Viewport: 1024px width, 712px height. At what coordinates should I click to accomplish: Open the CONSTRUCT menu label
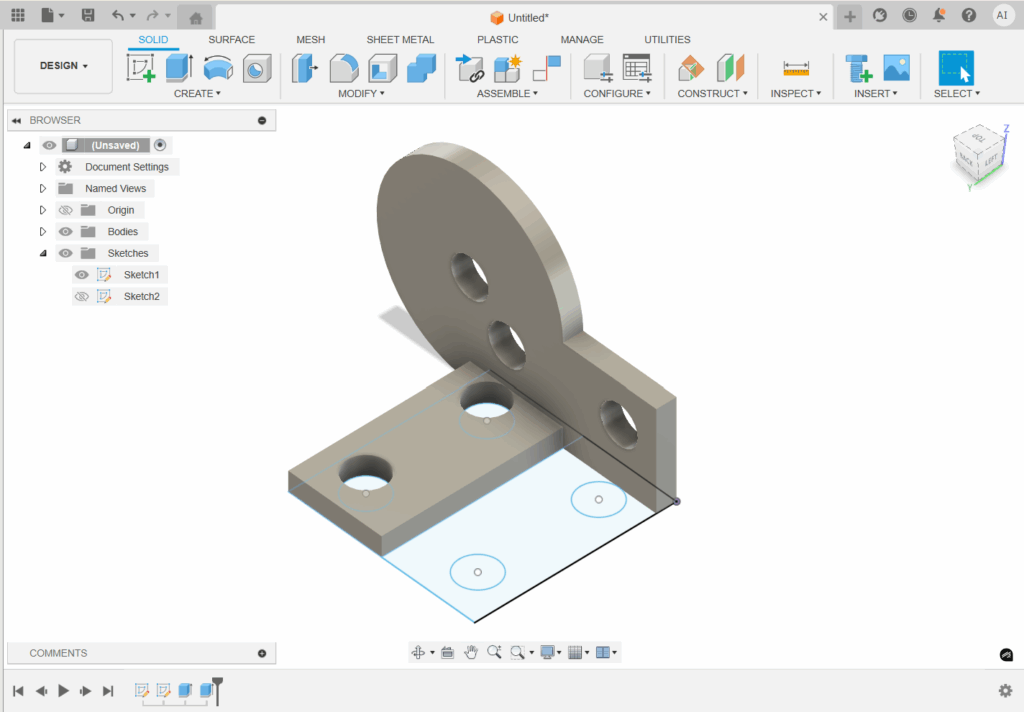coord(712,94)
